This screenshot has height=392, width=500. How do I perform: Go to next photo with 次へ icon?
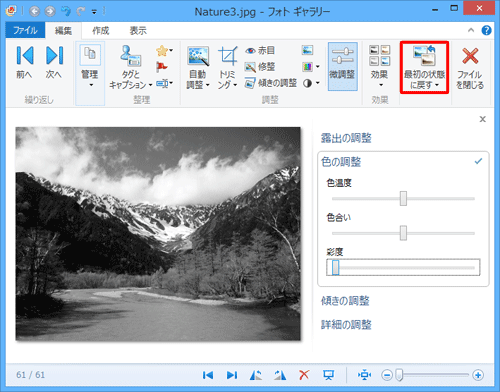click(54, 62)
